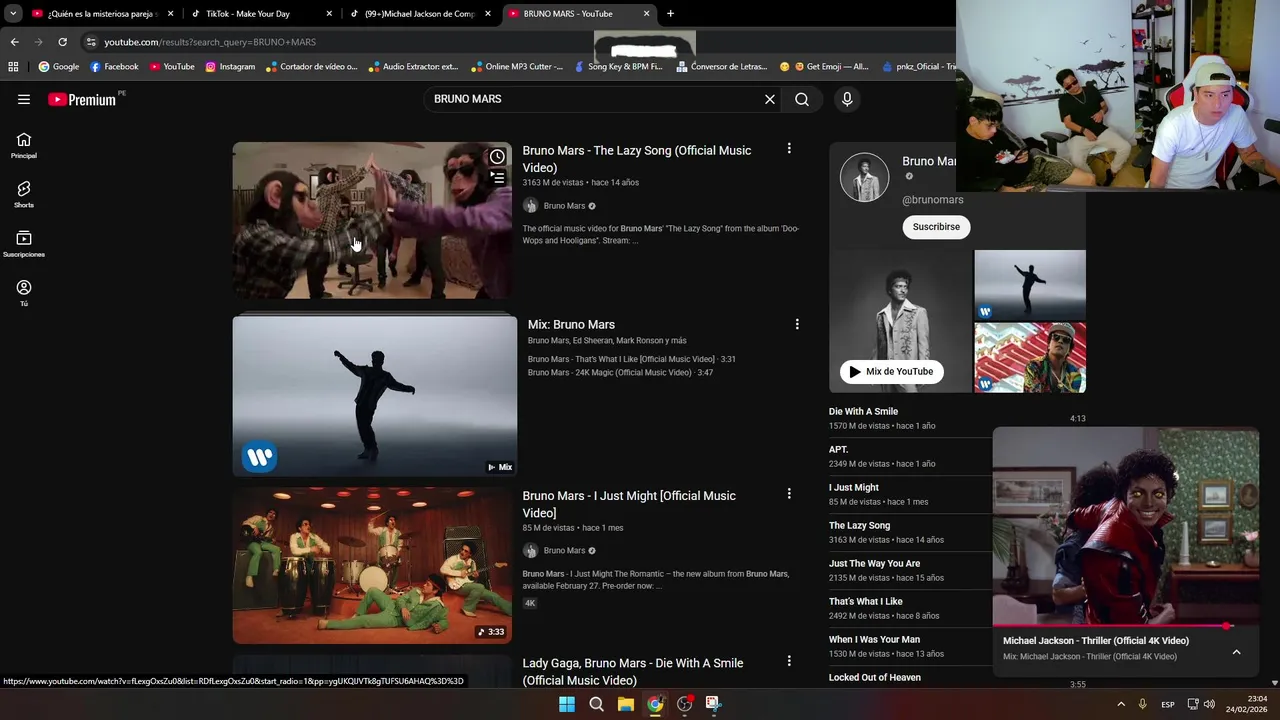Show hidden system tray icons
The image size is (1280, 720).
pos(1121,704)
